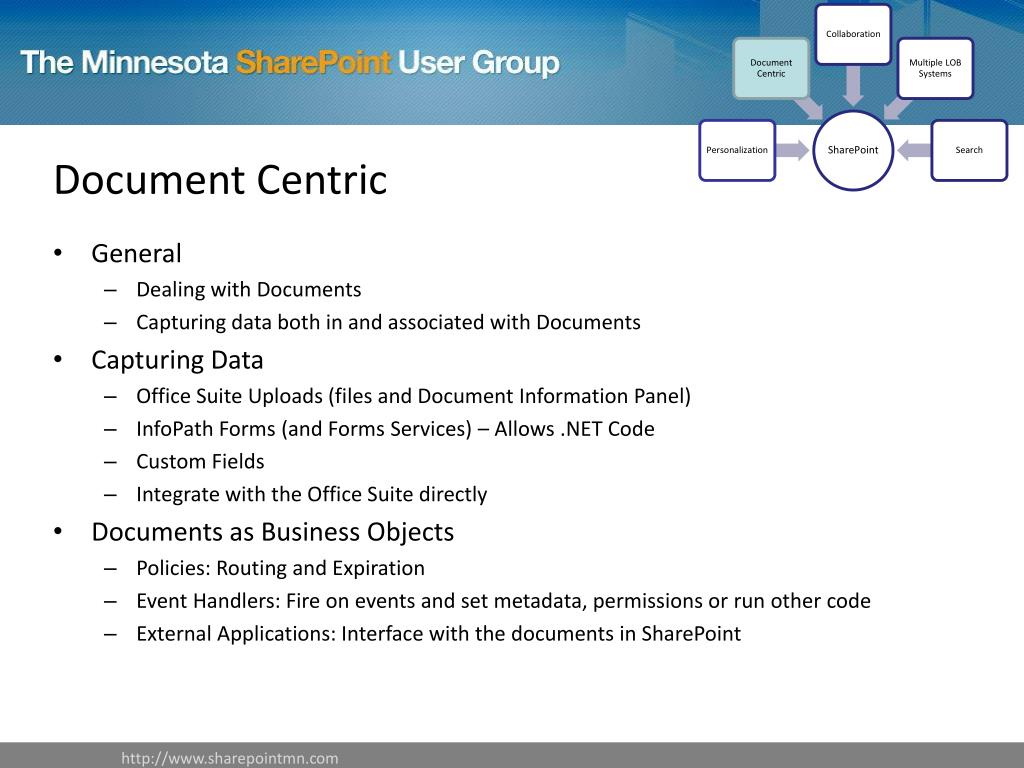Click the arrow from Search to SharePoint
This screenshot has height=768, width=1024.
coord(914,150)
